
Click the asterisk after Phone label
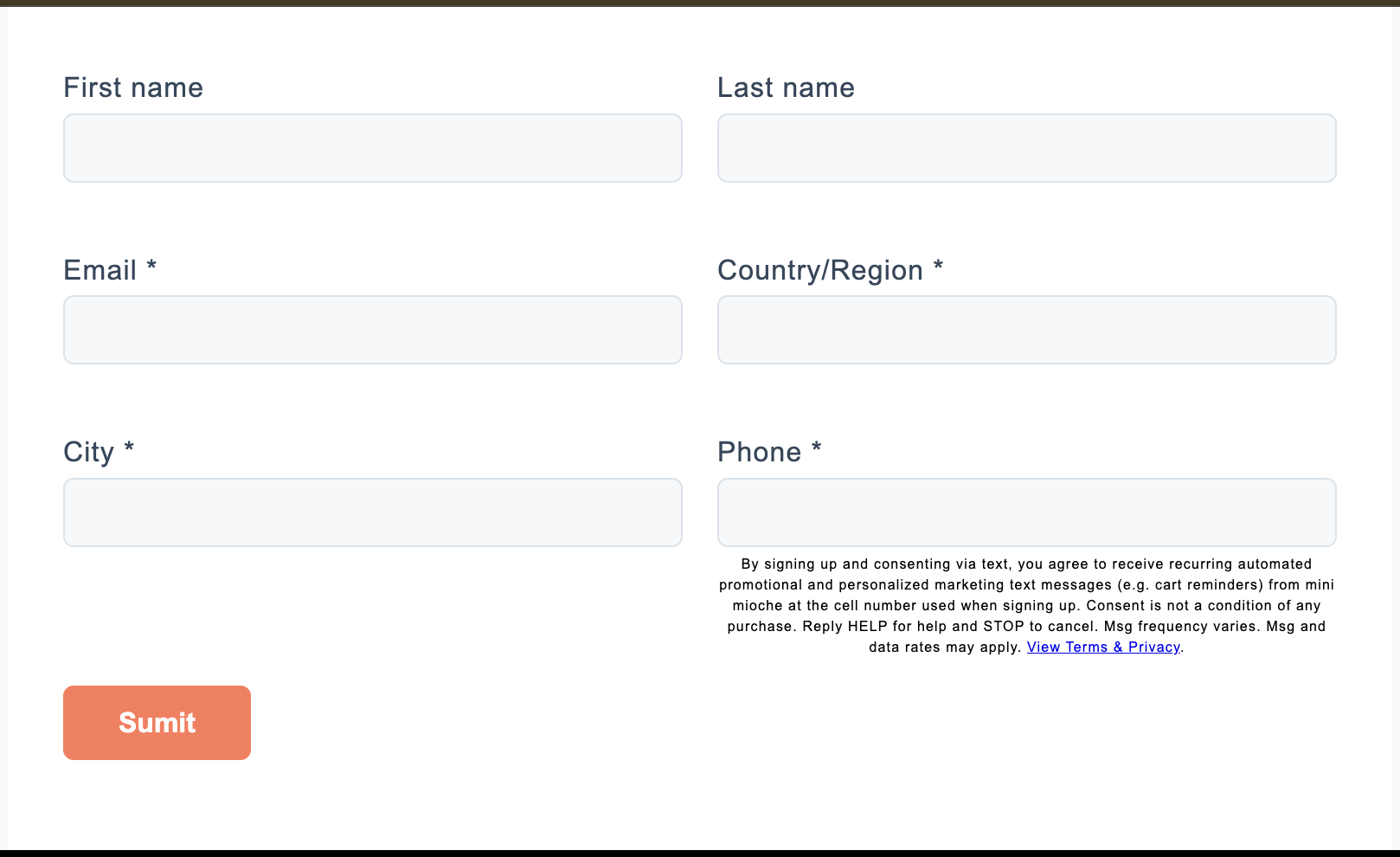pyautogui.click(x=816, y=448)
